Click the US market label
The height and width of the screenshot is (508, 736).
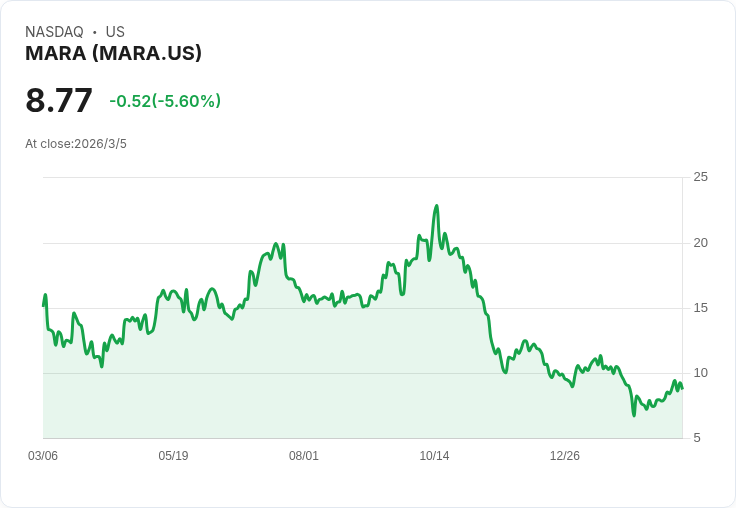115,31
